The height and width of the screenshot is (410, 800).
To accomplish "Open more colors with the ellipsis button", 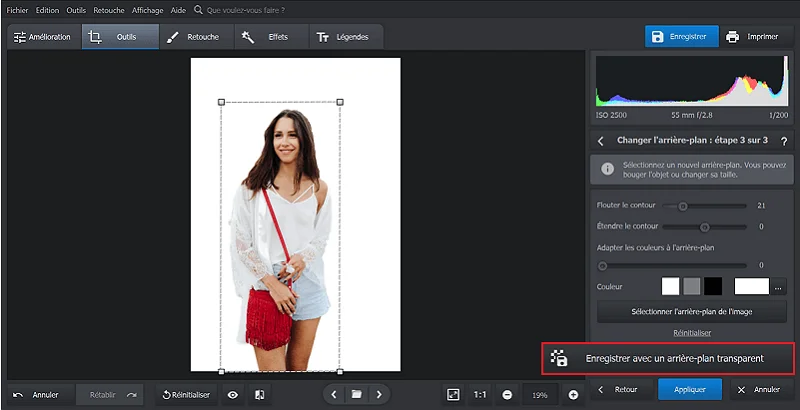I will pos(778,287).
